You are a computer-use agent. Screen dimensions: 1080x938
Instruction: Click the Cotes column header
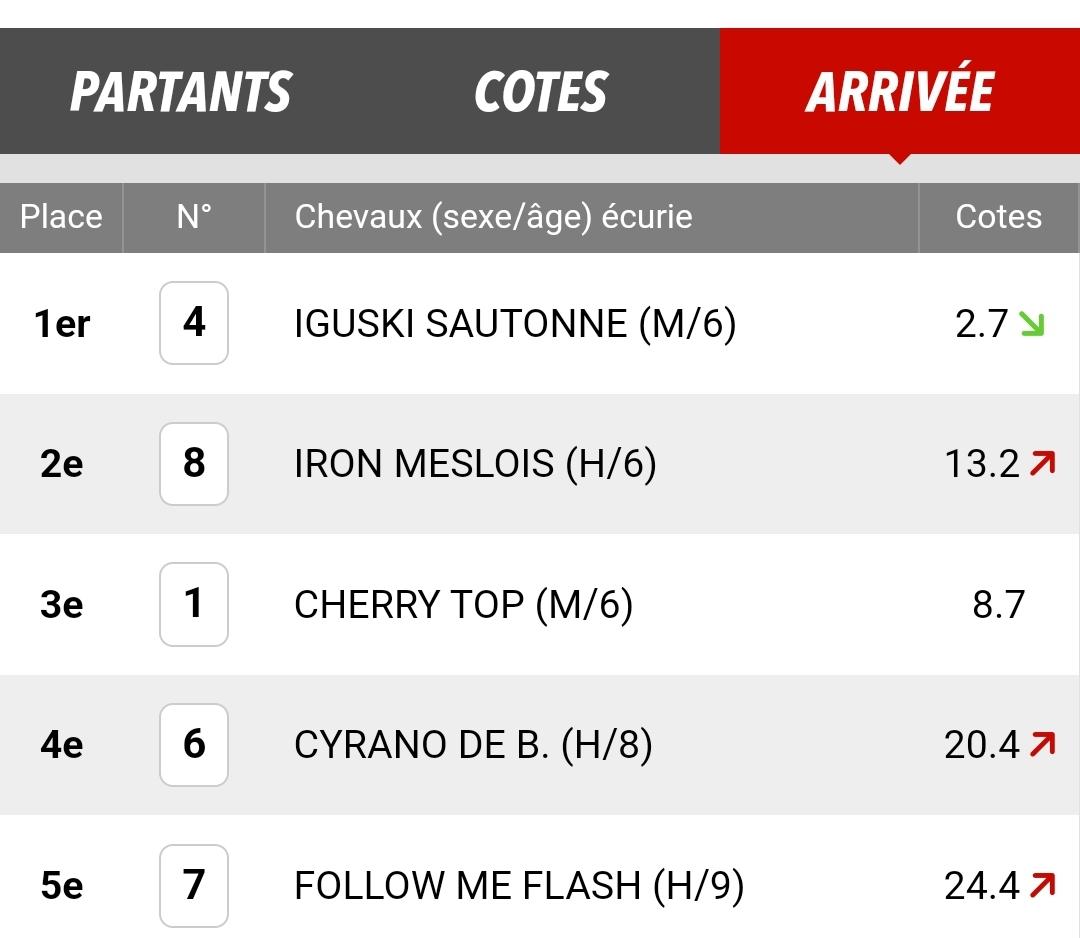point(999,217)
